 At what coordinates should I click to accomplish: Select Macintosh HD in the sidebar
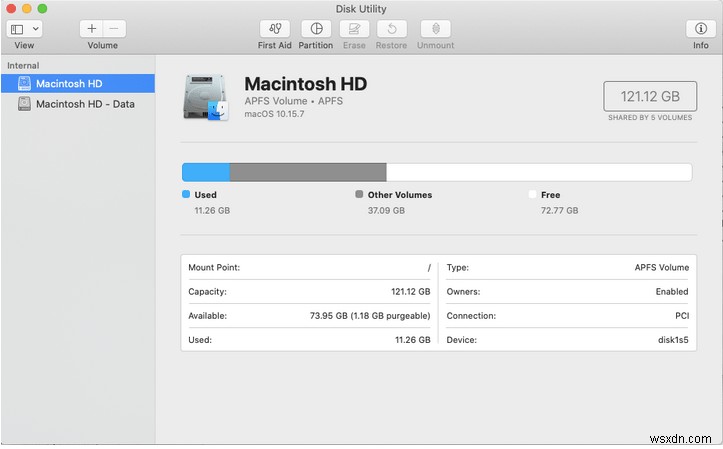click(x=78, y=83)
